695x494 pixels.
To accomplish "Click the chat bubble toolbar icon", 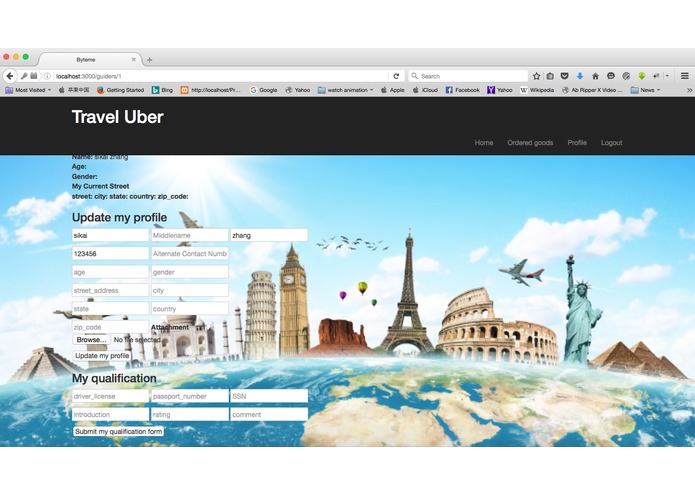I will [611, 76].
